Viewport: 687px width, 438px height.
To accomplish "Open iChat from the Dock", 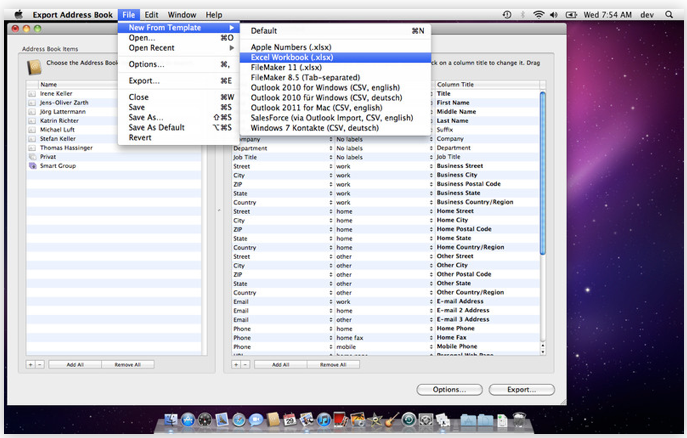I will pos(255,420).
